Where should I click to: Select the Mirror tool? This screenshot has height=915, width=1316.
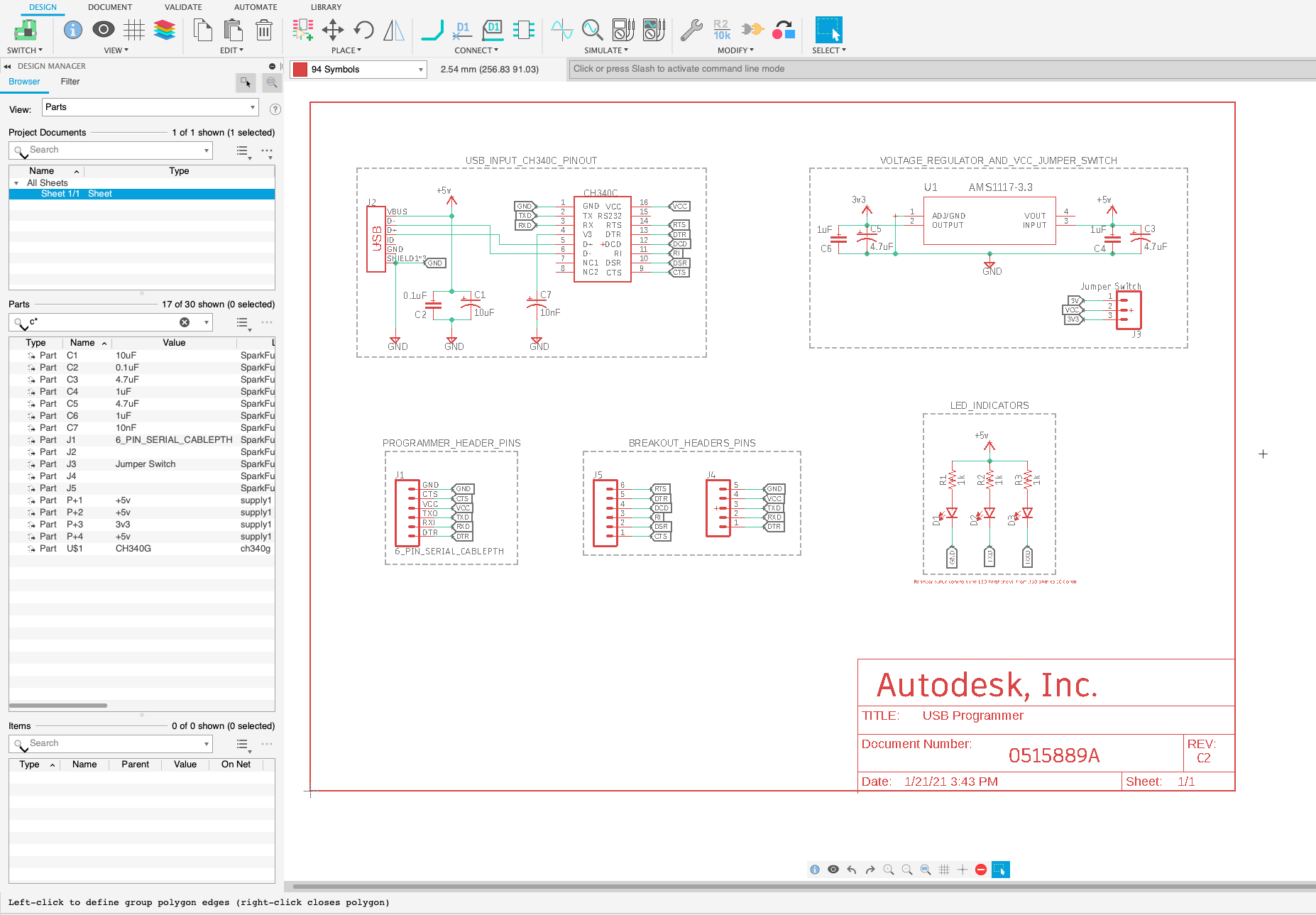tap(394, 31)
